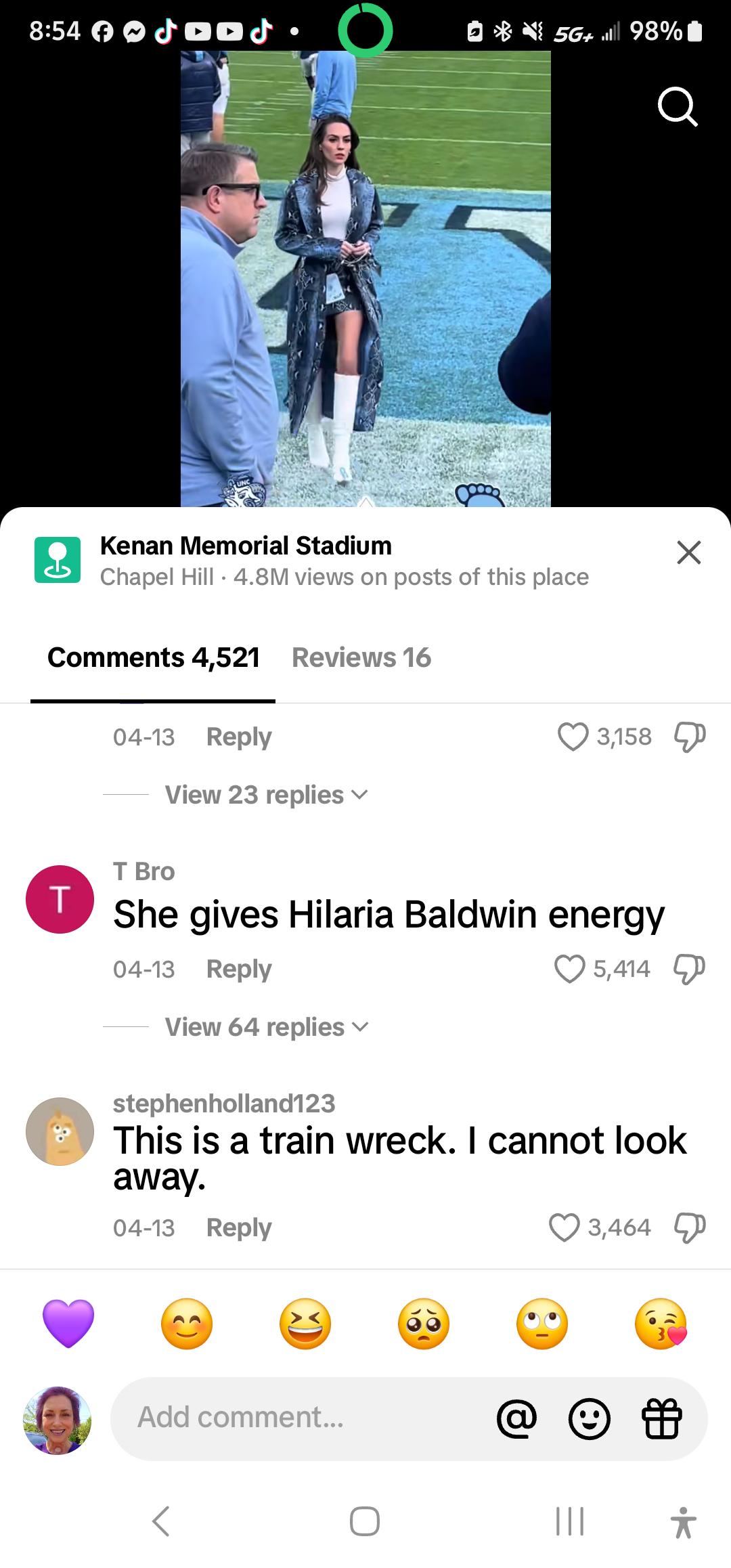Screen dimensions: 731x1568
Task: Insert the eye-roll emoji
Action: [x=542, y=1324]
